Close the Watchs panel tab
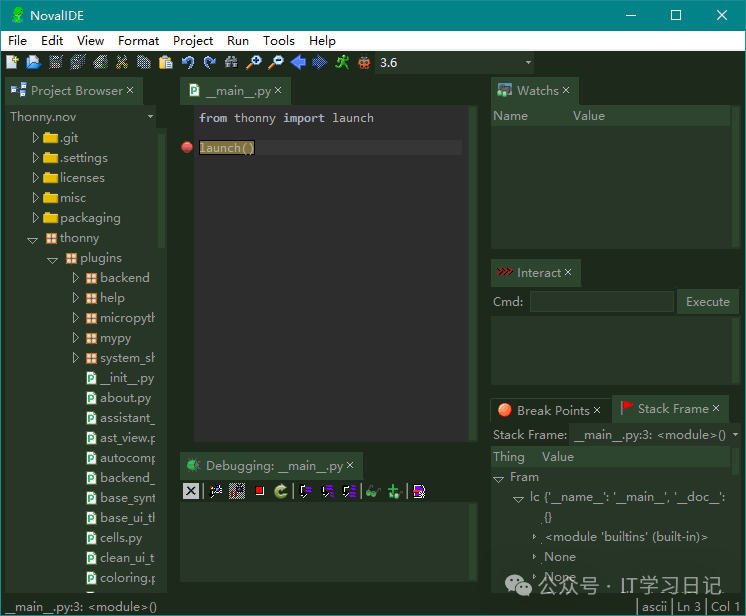This screenshot has width=746, height=616. 566,90
